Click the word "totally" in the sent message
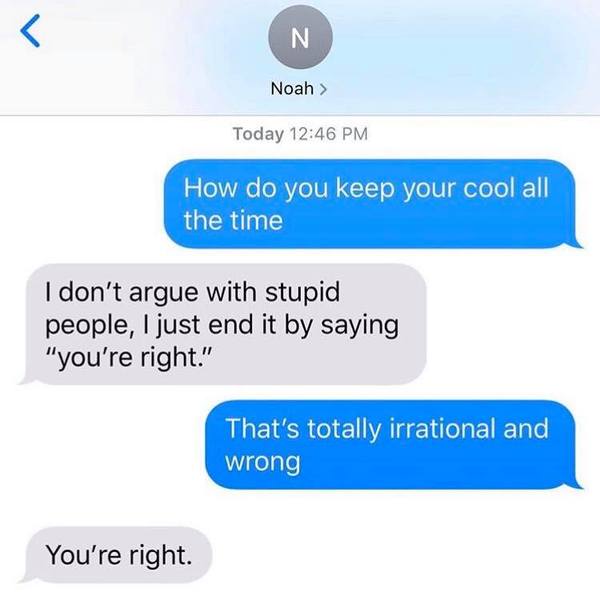Image resolution: width=600 pixels, height=592 pixels. coord(344,429)
